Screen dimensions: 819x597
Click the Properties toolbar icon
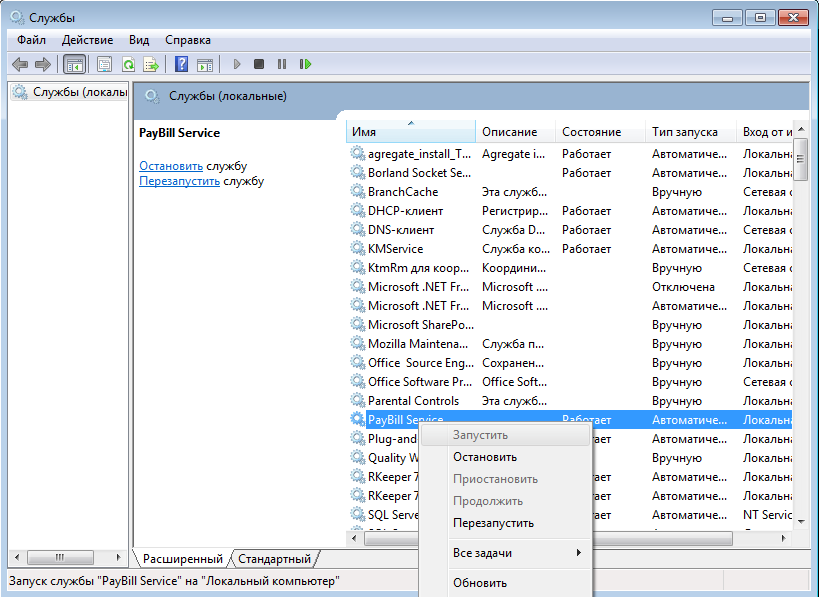[104, 64]
